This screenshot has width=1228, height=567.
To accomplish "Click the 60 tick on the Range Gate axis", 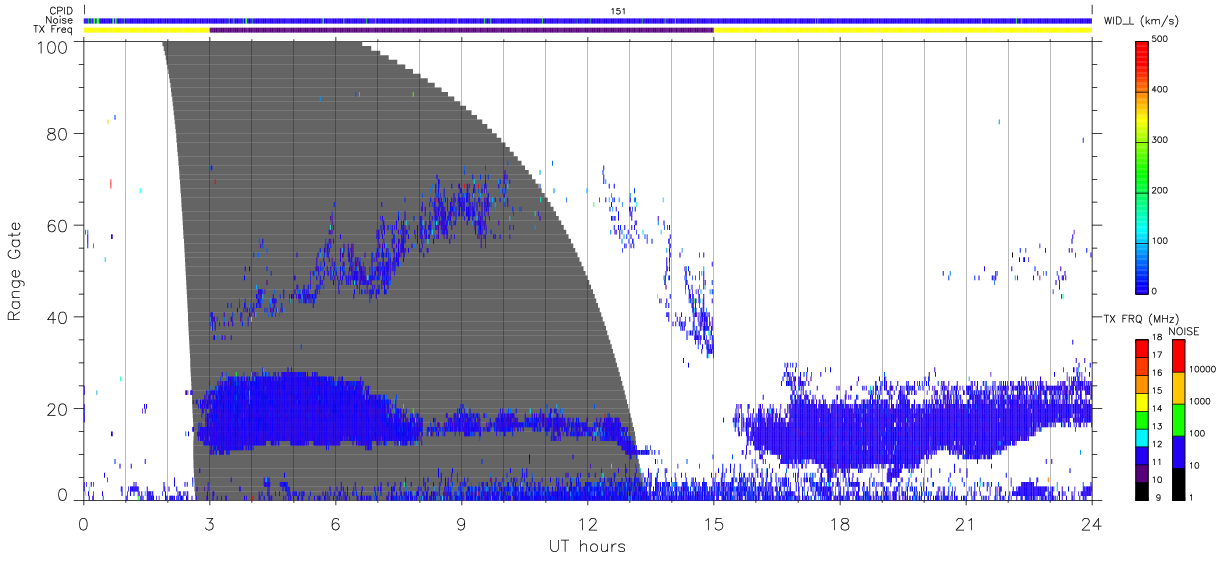I will pyautogui.click(x=58, y=226).
